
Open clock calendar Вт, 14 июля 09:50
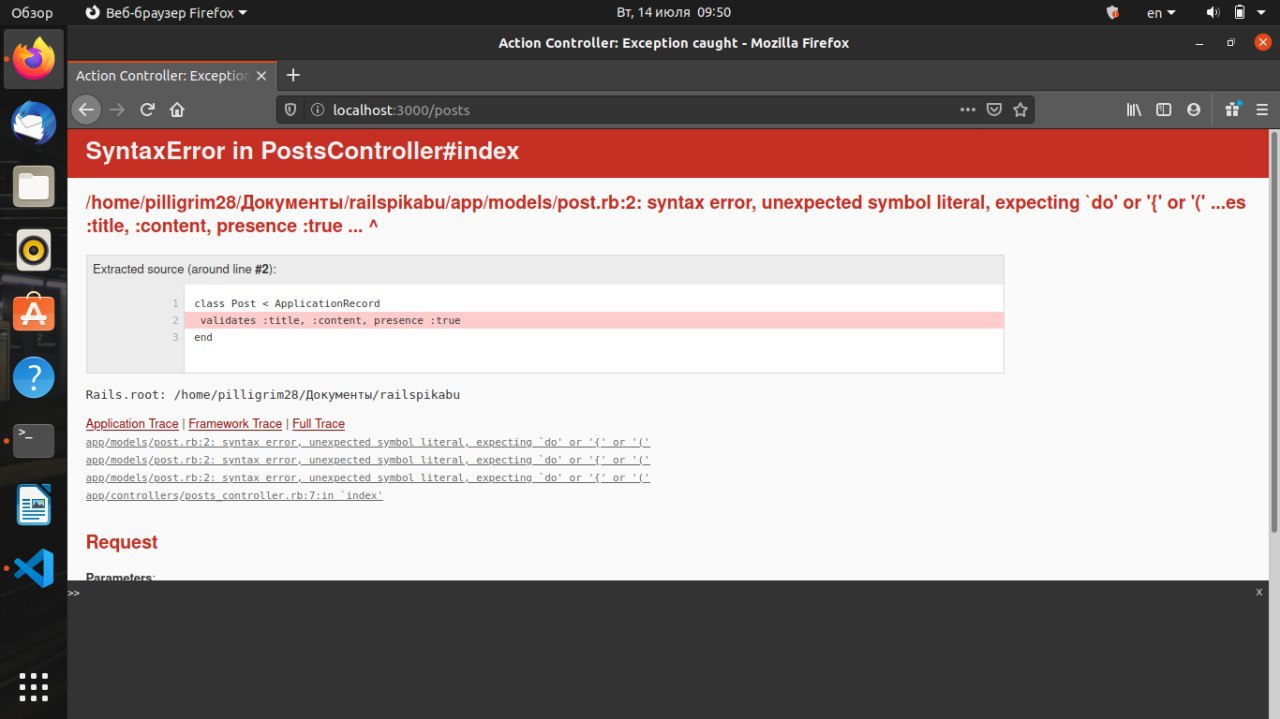(673, 12)
